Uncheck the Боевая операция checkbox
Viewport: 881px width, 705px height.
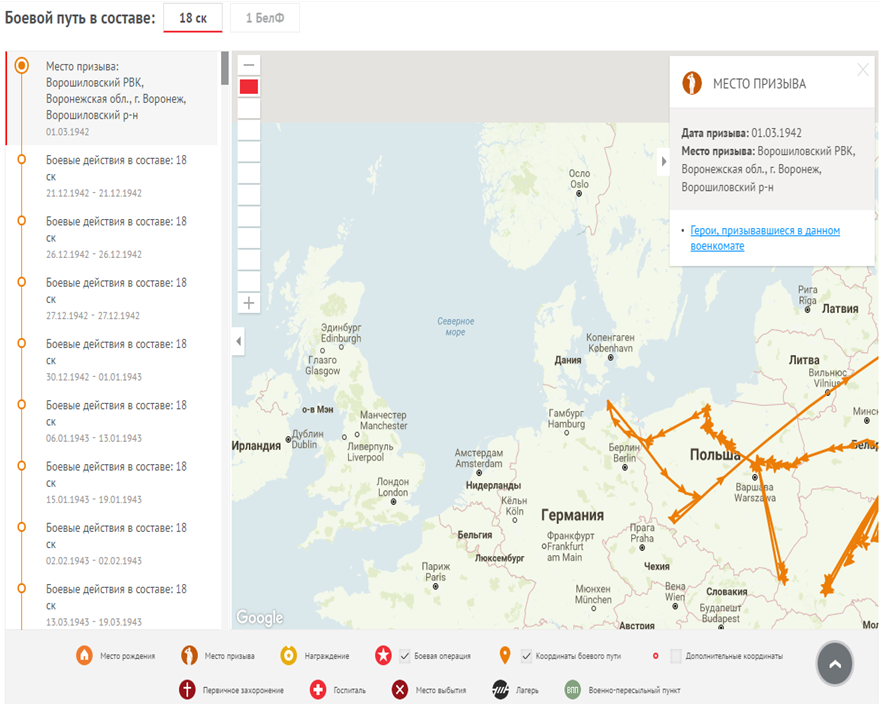[405, 656]
